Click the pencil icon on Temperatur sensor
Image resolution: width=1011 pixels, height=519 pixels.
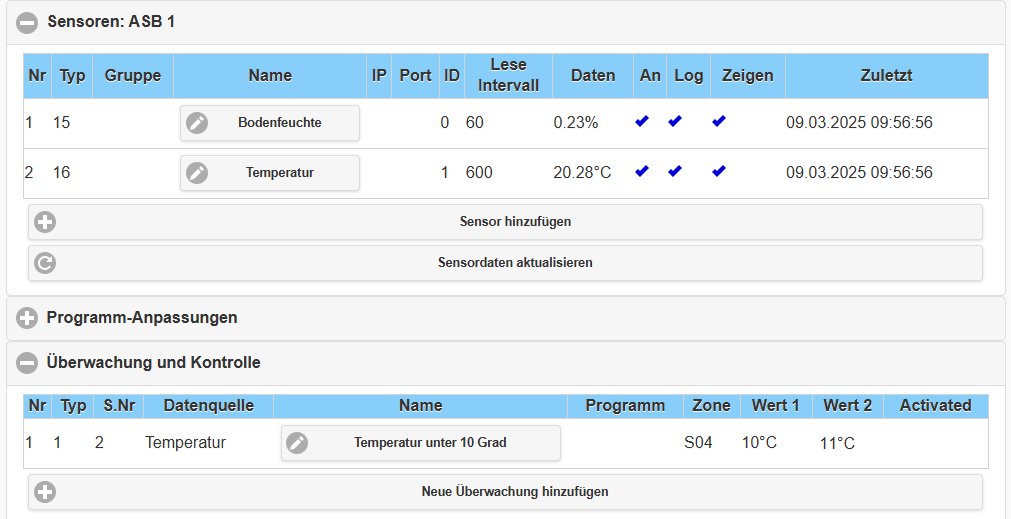coord(197,173)
